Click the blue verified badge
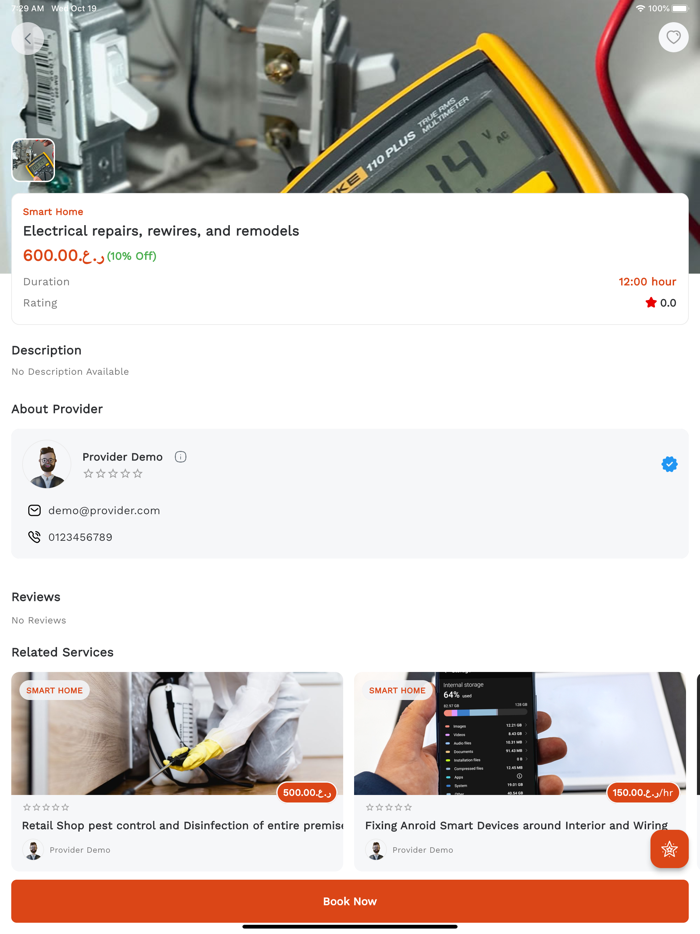The image size is (700, 934). click(670, 464)
